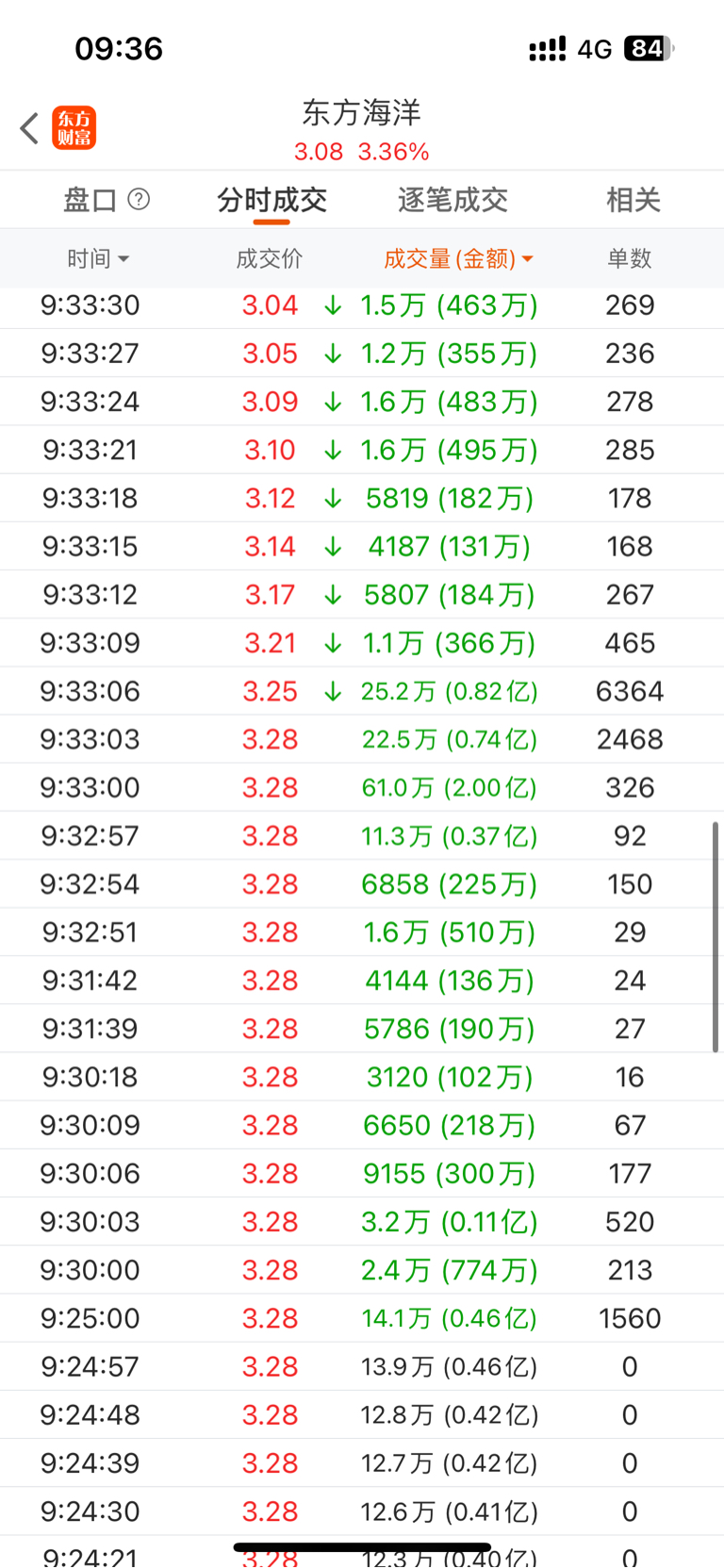Open the 东方财富 orange logo icon
This screenshot has height=1568, width=724.
[x=74, y=128]
